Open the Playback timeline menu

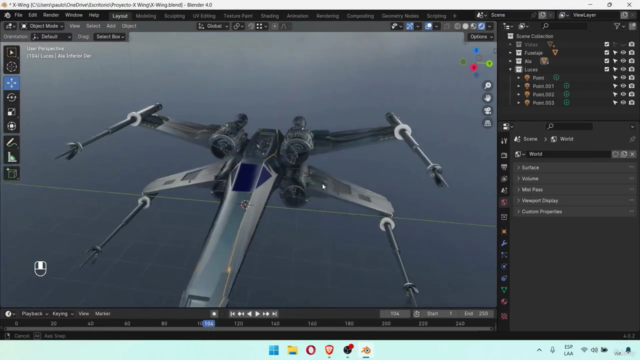point(35,314)
